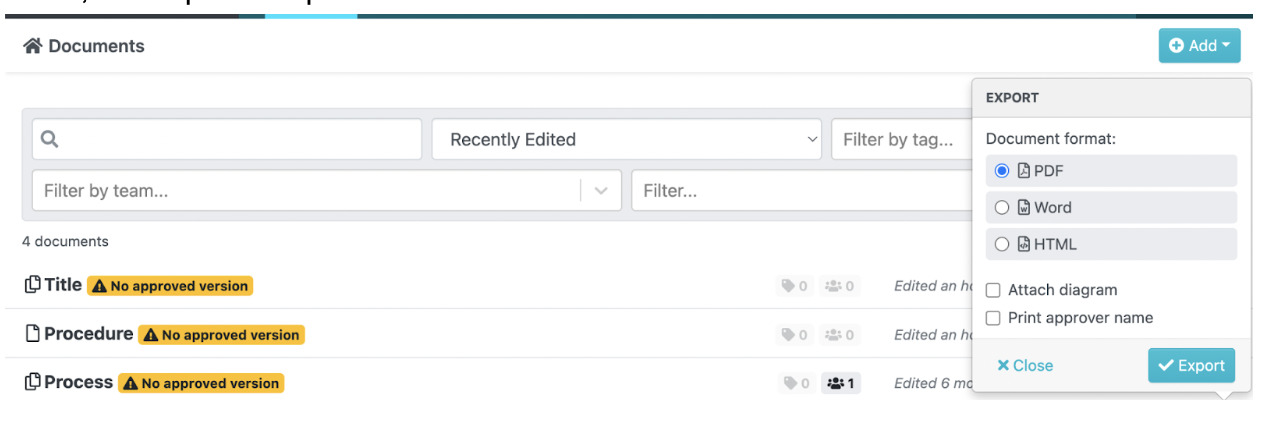This screenshot has width=1284, height=444.
Task: Open the Filter by team dropdown arrow
Action: [601, 191]
